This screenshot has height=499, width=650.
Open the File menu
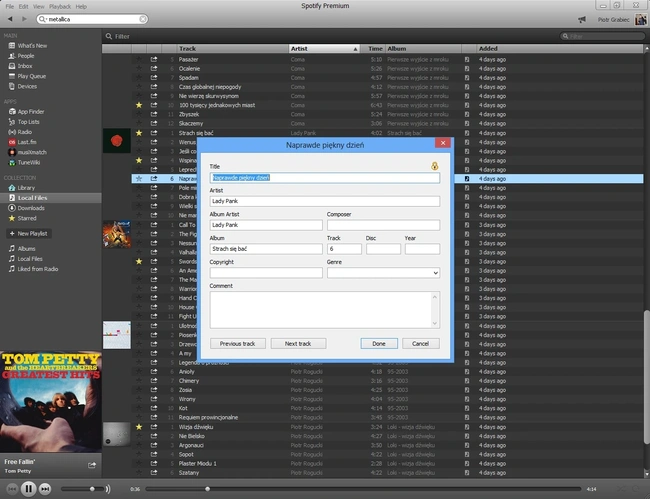(x=10, y=7)
